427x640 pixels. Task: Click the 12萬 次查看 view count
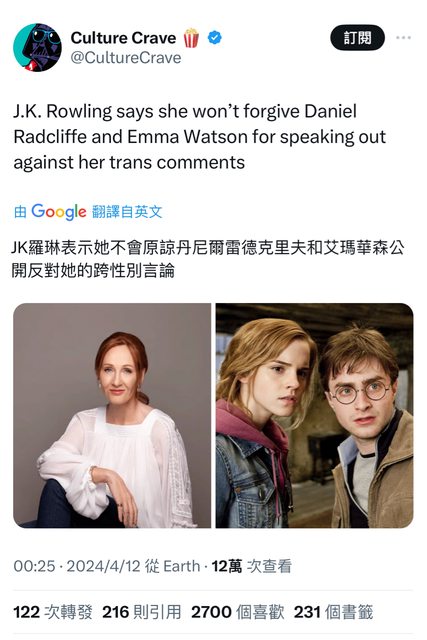[251, 566]
